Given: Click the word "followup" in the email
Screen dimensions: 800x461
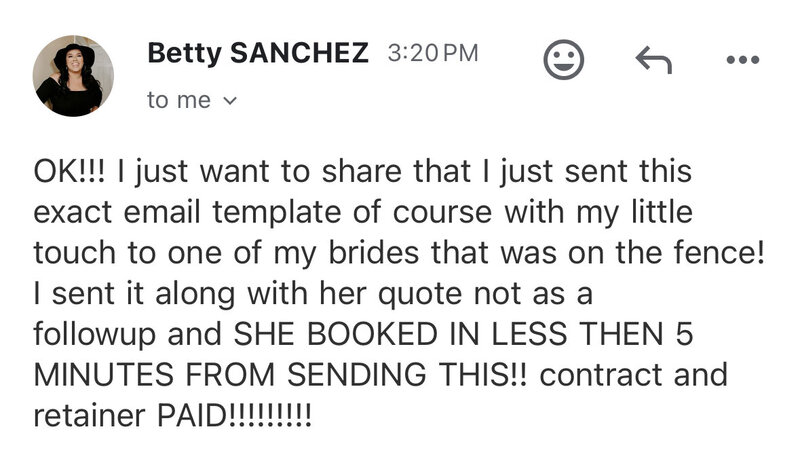Looking at the screenshot, I should 94,335.
